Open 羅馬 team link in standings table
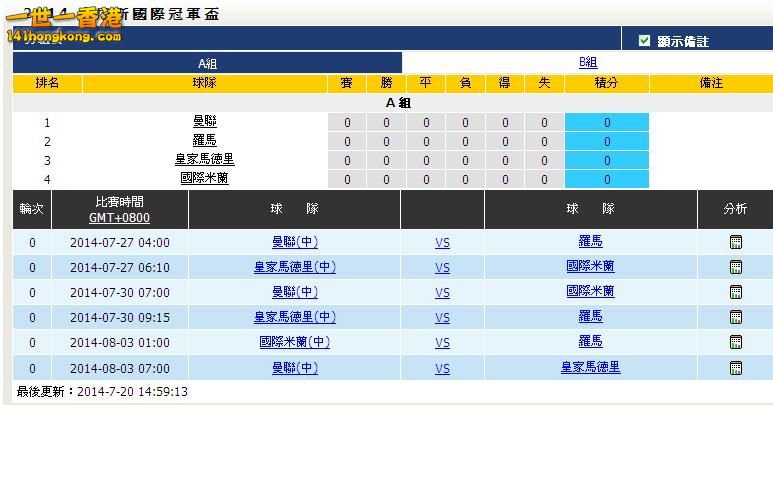Viewport: 773px width, 494px height. coord(205,141)
